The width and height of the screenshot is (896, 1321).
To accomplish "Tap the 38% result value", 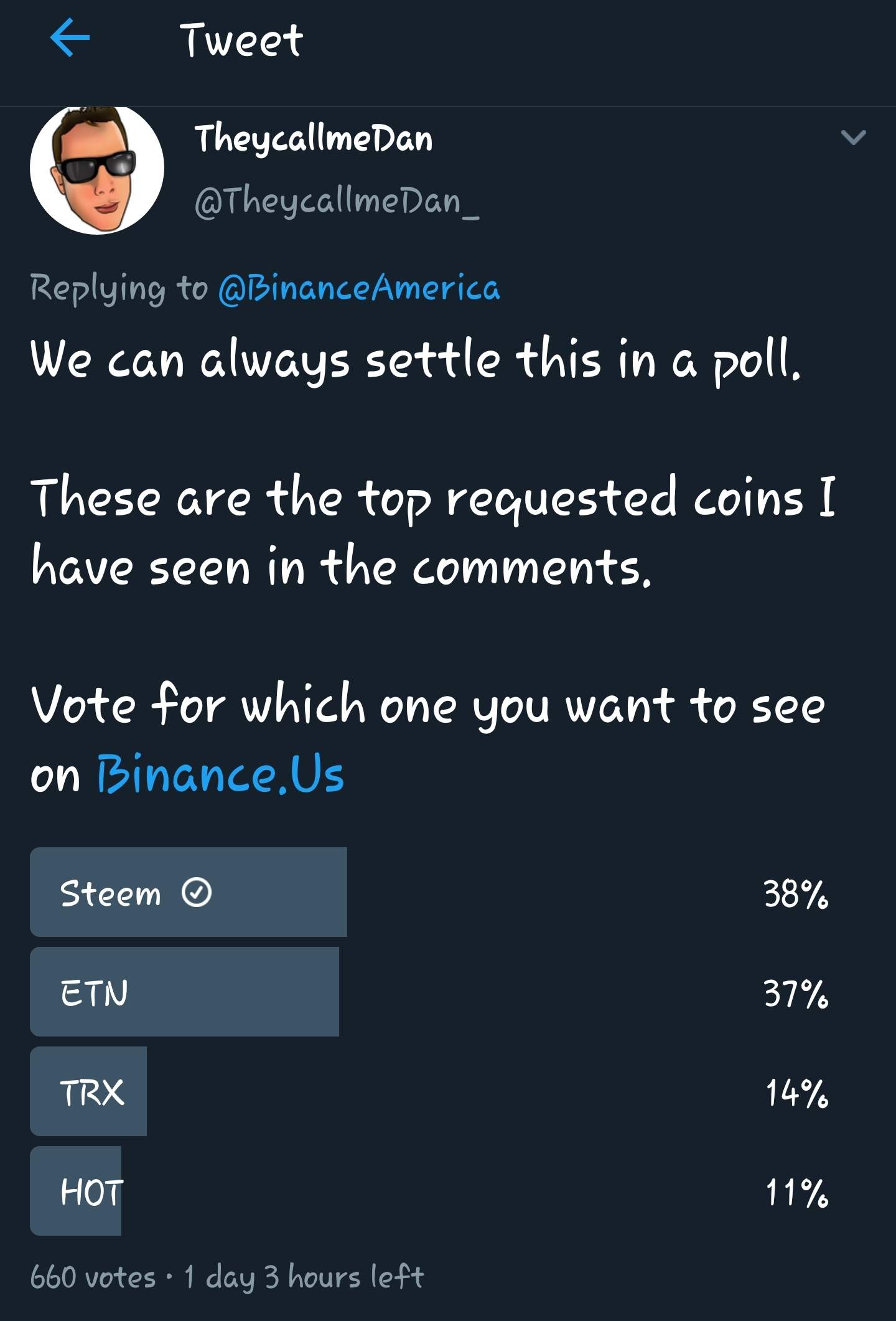I will point(796,894).
